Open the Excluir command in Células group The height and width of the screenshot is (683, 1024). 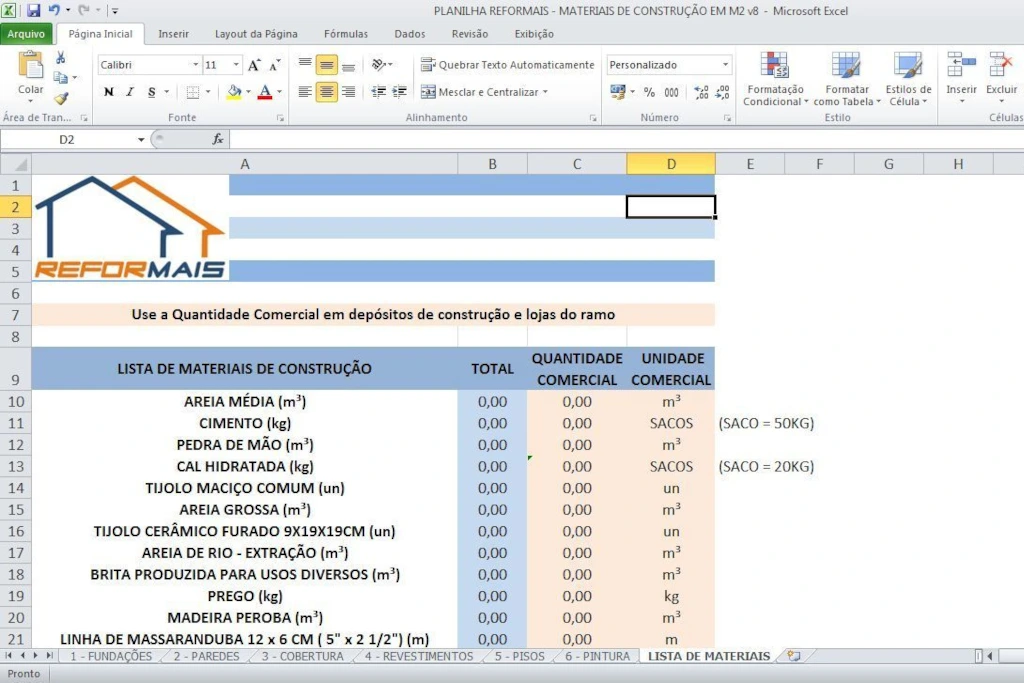[x=1001, y=80]
